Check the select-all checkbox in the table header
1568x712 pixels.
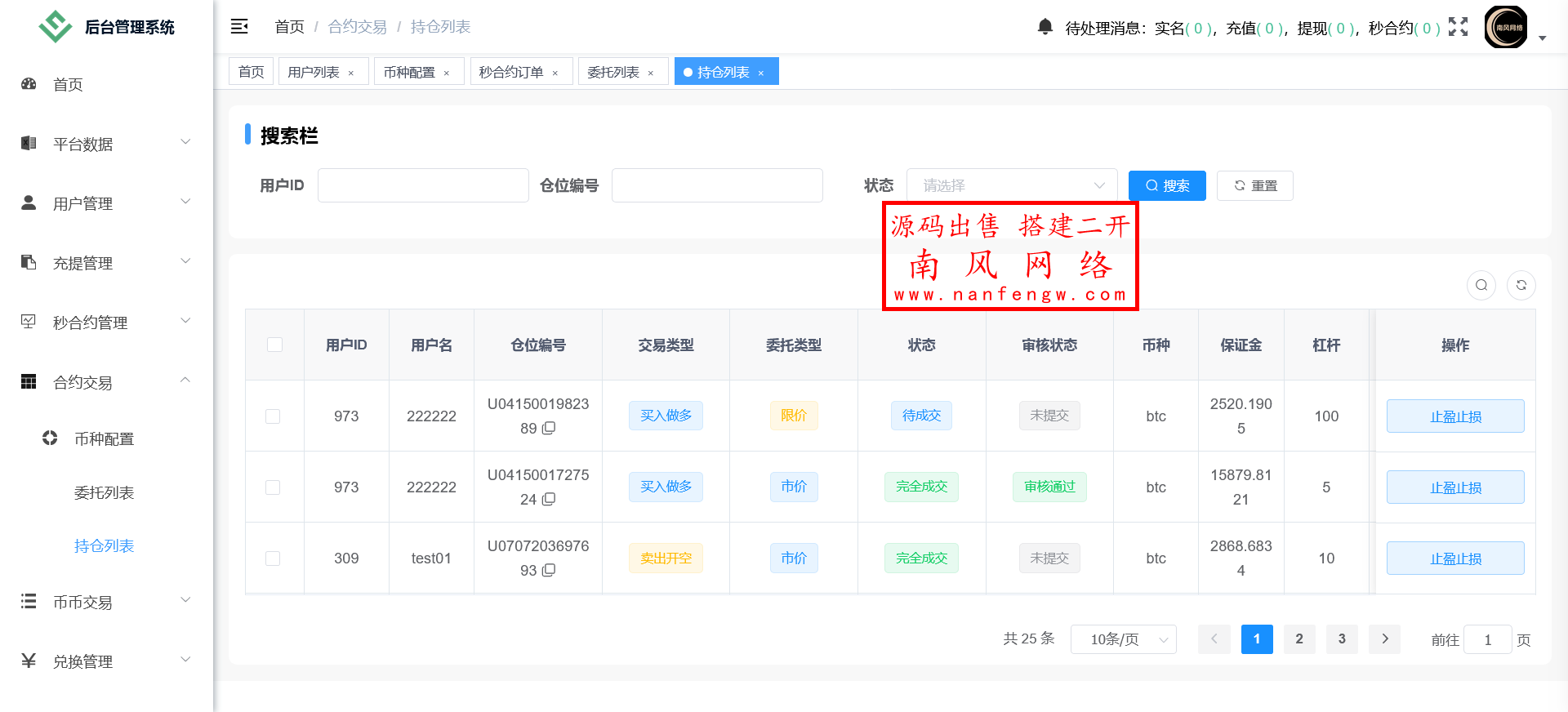click(274, 345)
